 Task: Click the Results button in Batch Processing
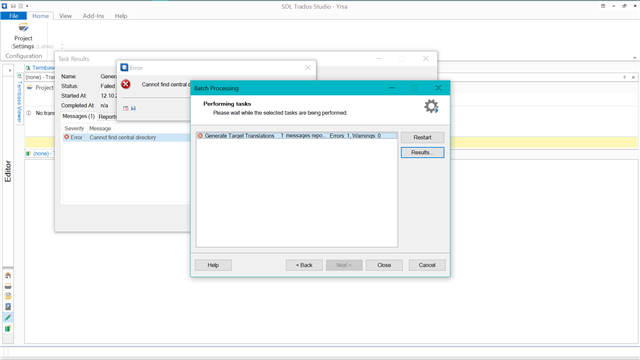coord(422,152)
